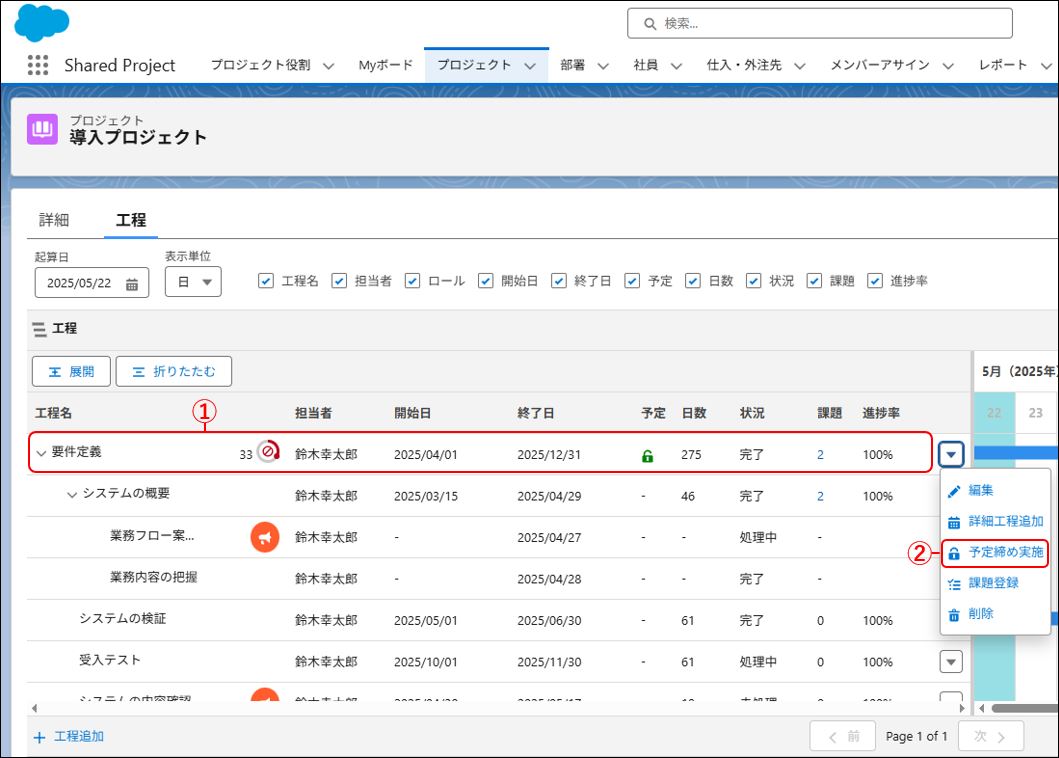Click the 検索 search field
Viewport: 1059px width, 758px height.
tap(820, 24)
